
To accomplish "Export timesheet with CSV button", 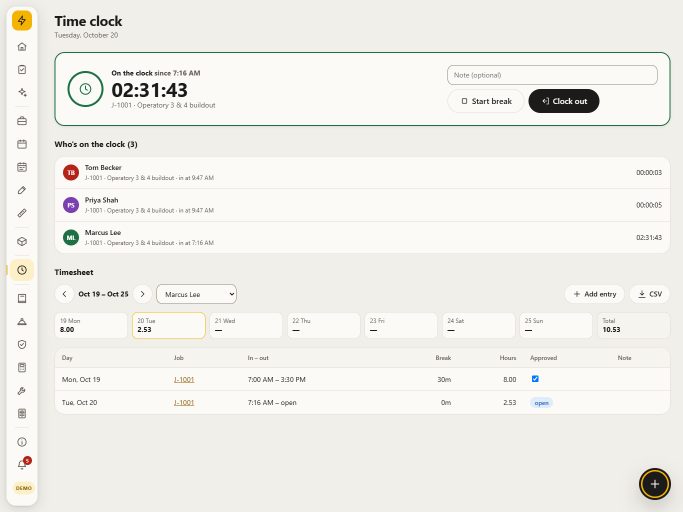I will (650, 294).
